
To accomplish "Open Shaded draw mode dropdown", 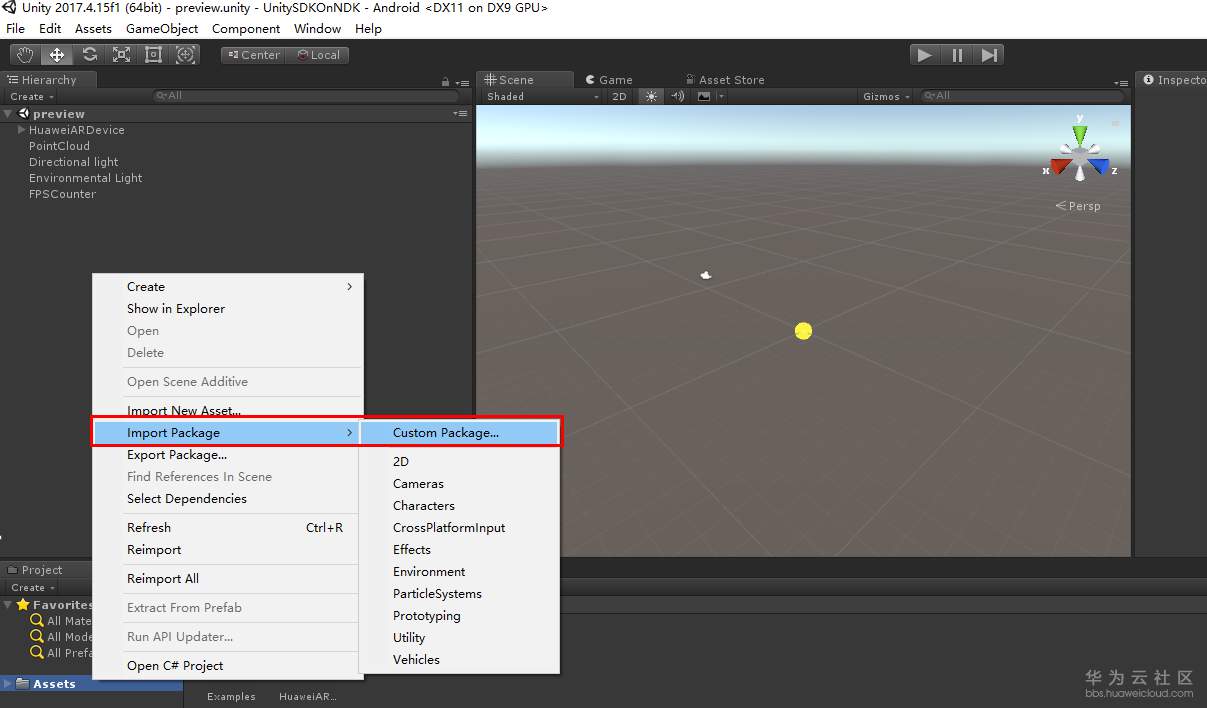I will pyautogui.click(x=541, y=96).
